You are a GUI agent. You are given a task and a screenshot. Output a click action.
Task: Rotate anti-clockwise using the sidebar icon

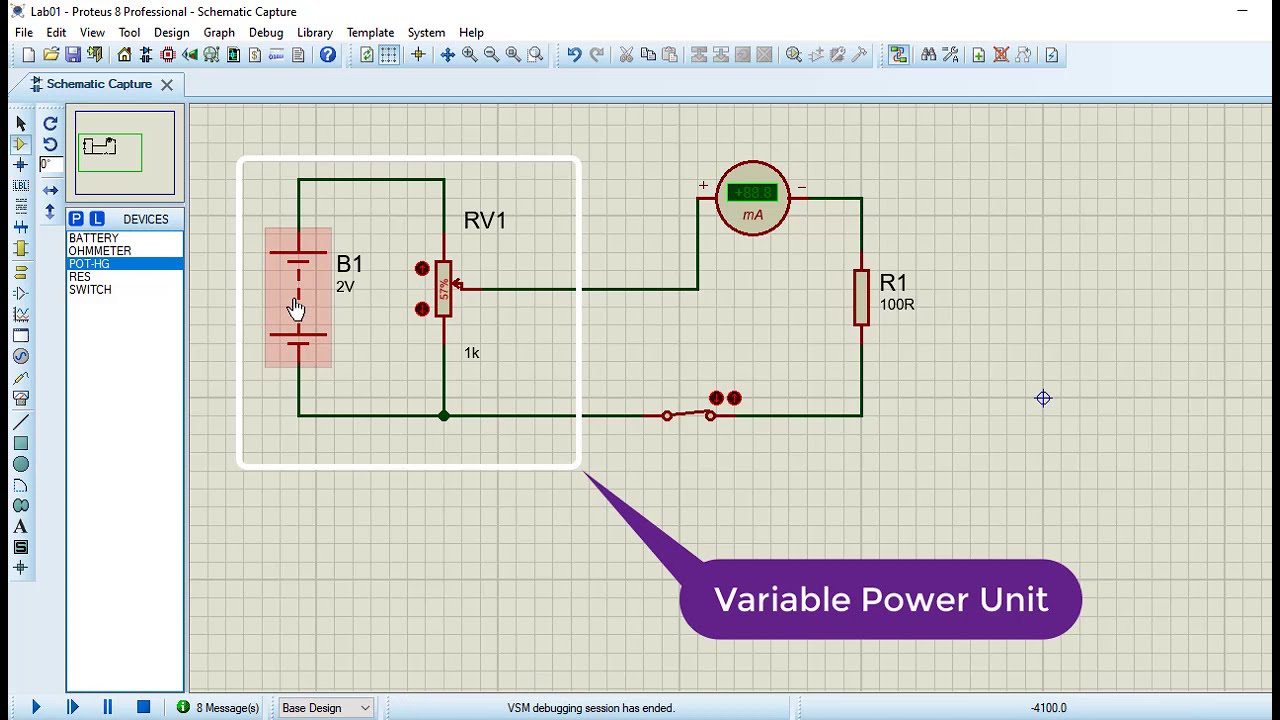[50, 144]
